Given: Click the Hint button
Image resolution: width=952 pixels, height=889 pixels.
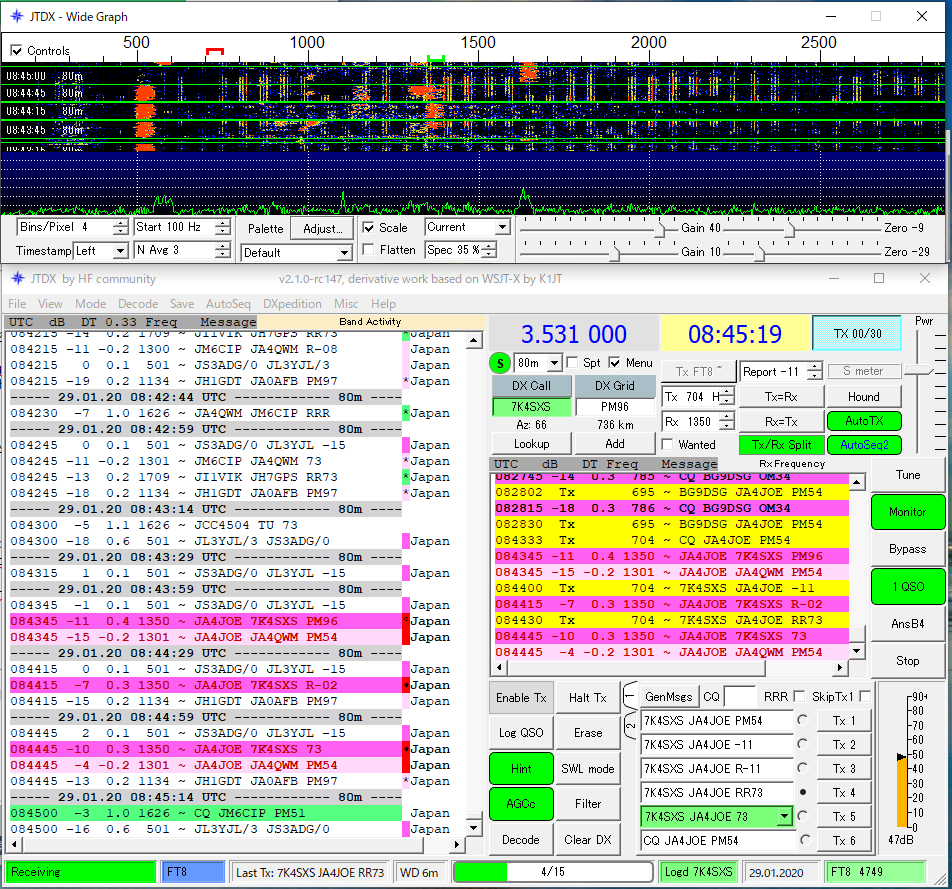Looking at the screenshot, I should (x=520, y=768).
